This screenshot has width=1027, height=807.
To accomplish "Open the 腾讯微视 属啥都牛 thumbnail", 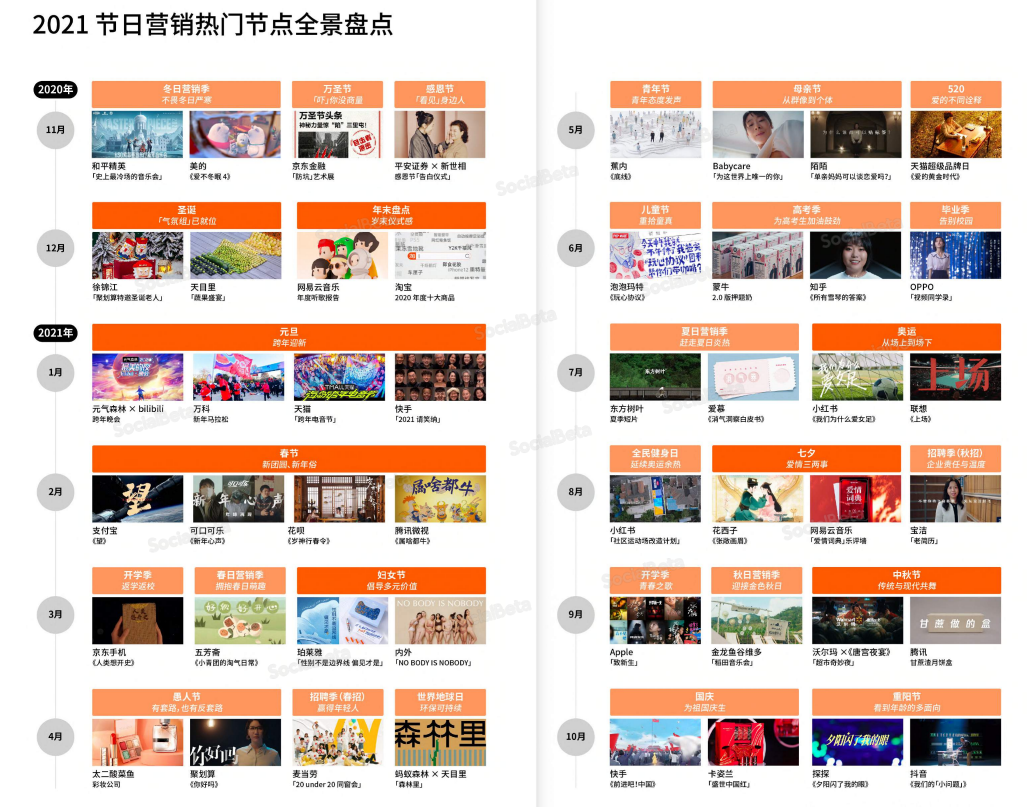I will pyautogui.click(x=440, y=499).
